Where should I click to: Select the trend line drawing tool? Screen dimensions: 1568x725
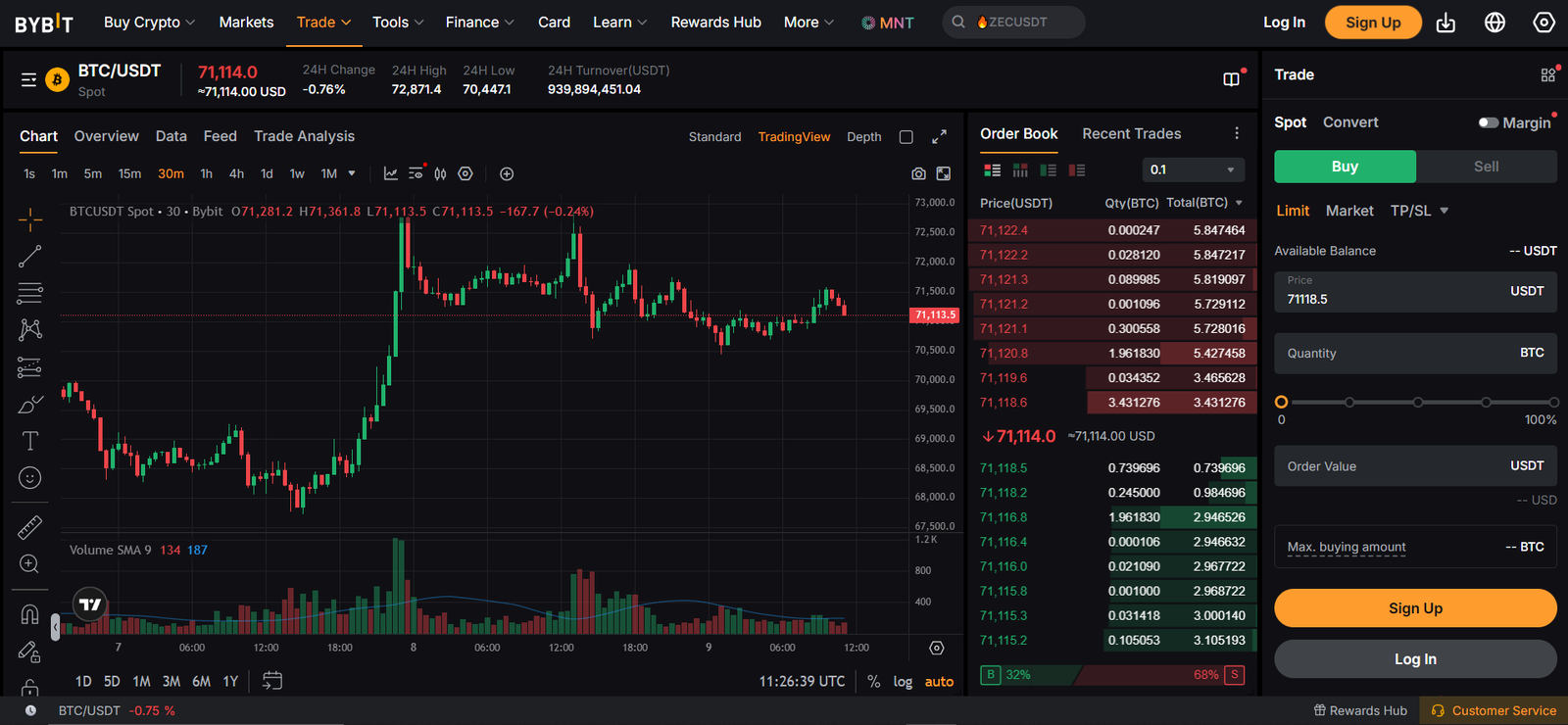point(30,257)
